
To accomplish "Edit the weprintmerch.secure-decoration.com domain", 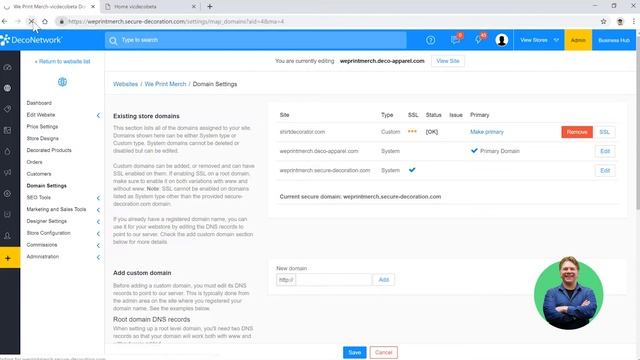I will coord(605,170).
